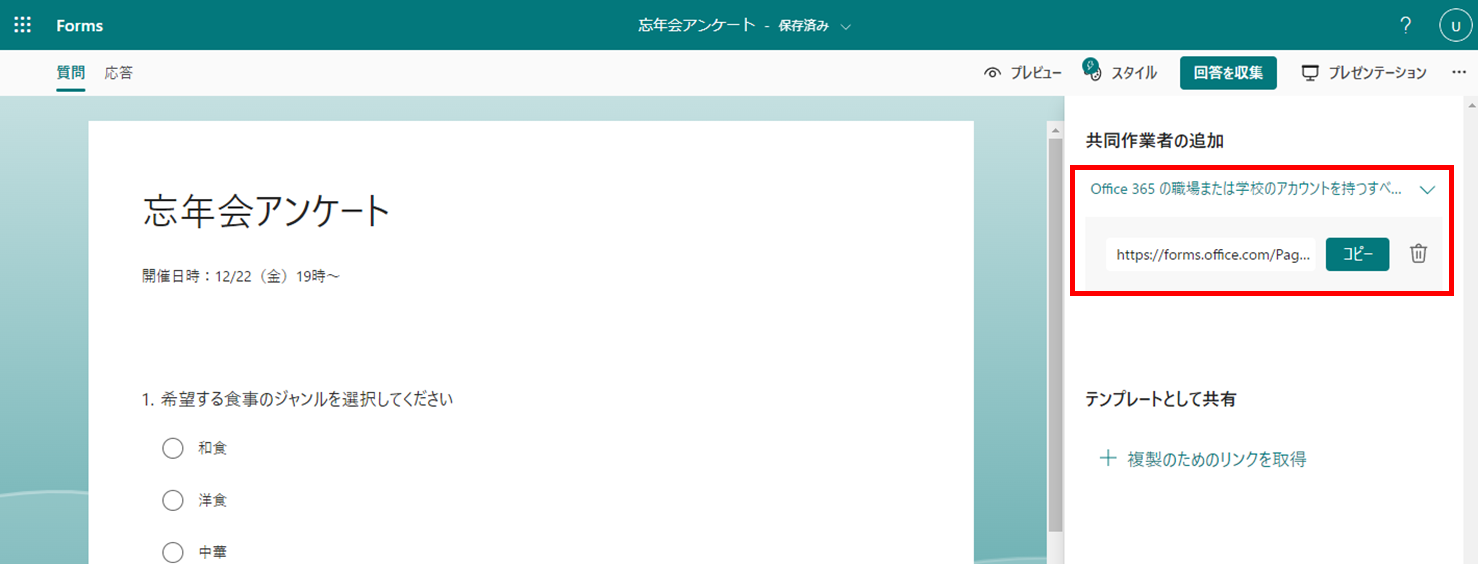This screenshot has height=564, width=1478.
Task: Switch to the 質問 tab
Action: tap(70, 73)
